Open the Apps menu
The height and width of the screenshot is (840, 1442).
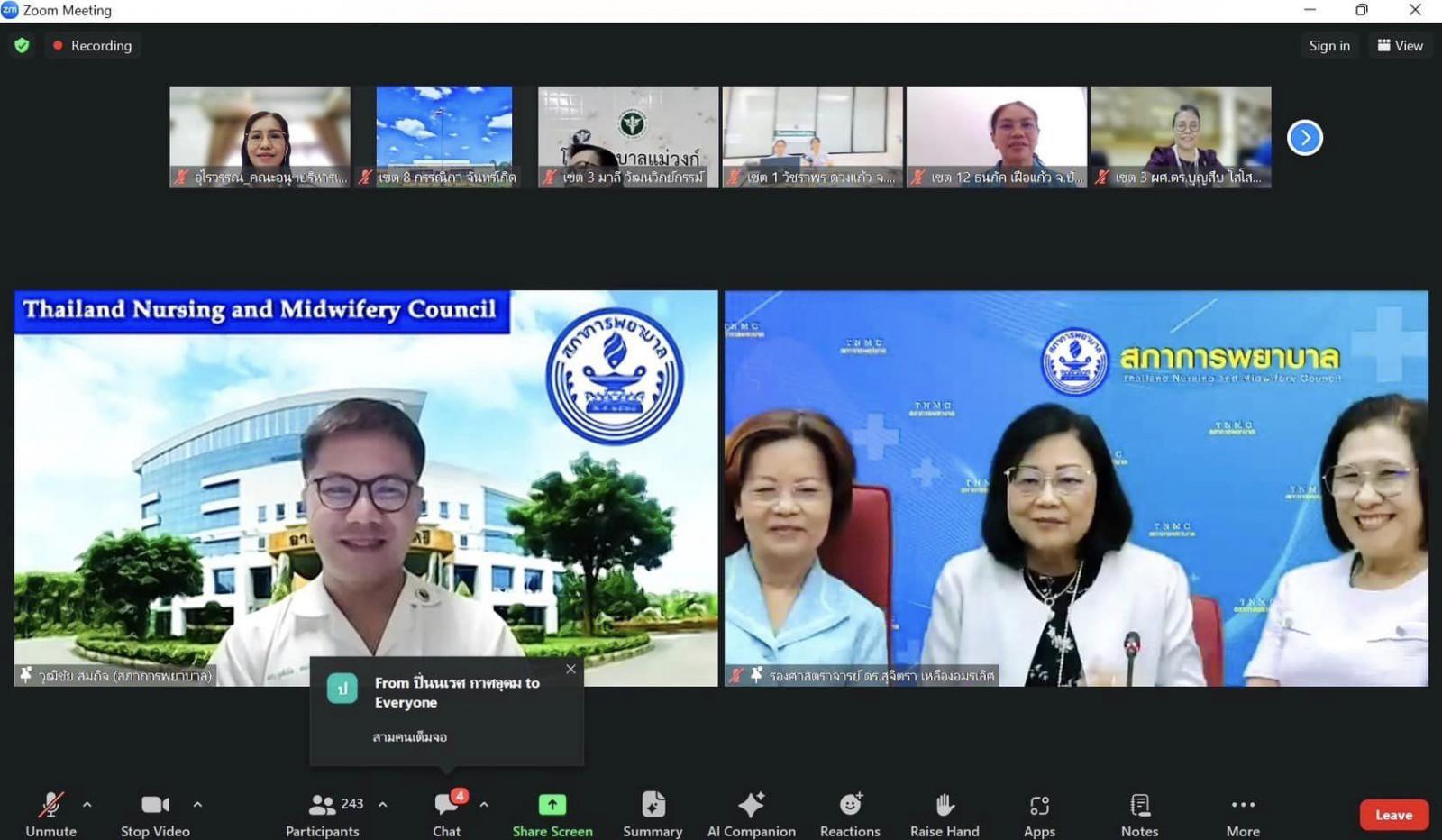1039,814
